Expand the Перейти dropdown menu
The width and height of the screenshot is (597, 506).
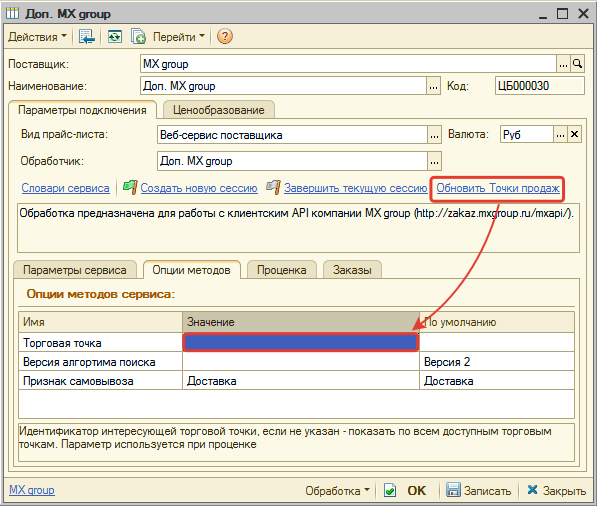[x=179, y=37]
